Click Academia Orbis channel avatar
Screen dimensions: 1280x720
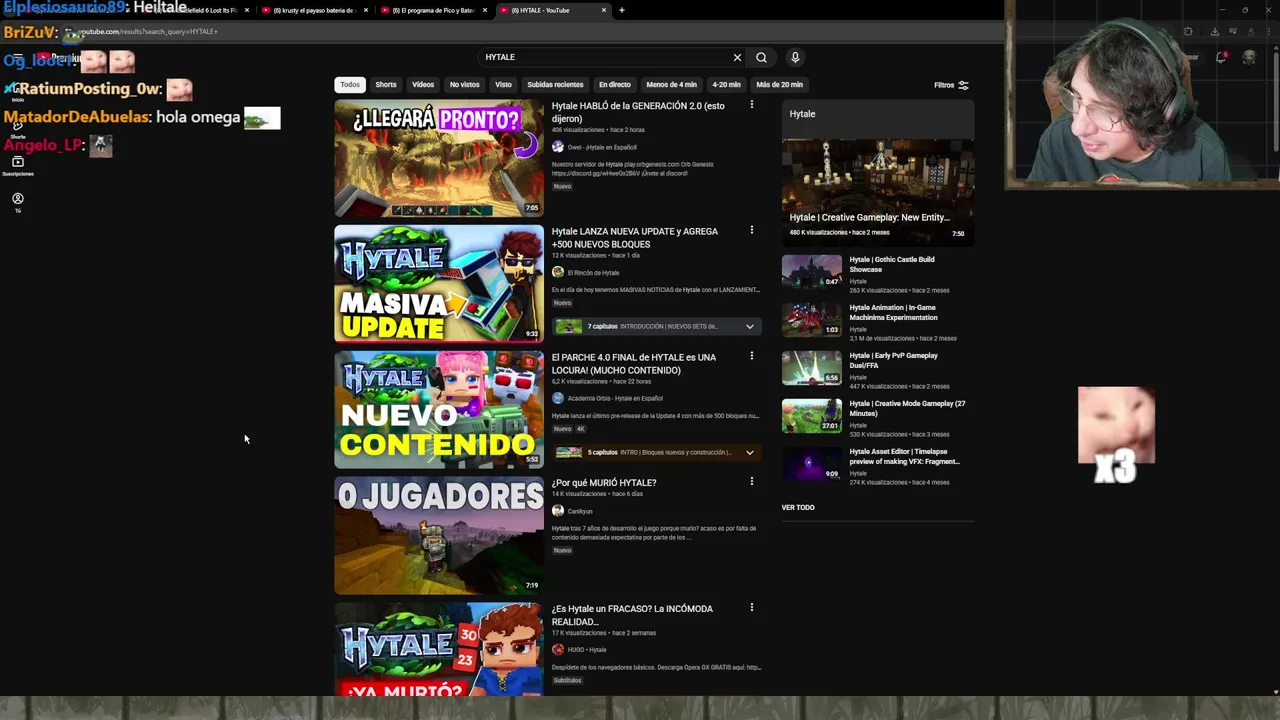[558, 398]
